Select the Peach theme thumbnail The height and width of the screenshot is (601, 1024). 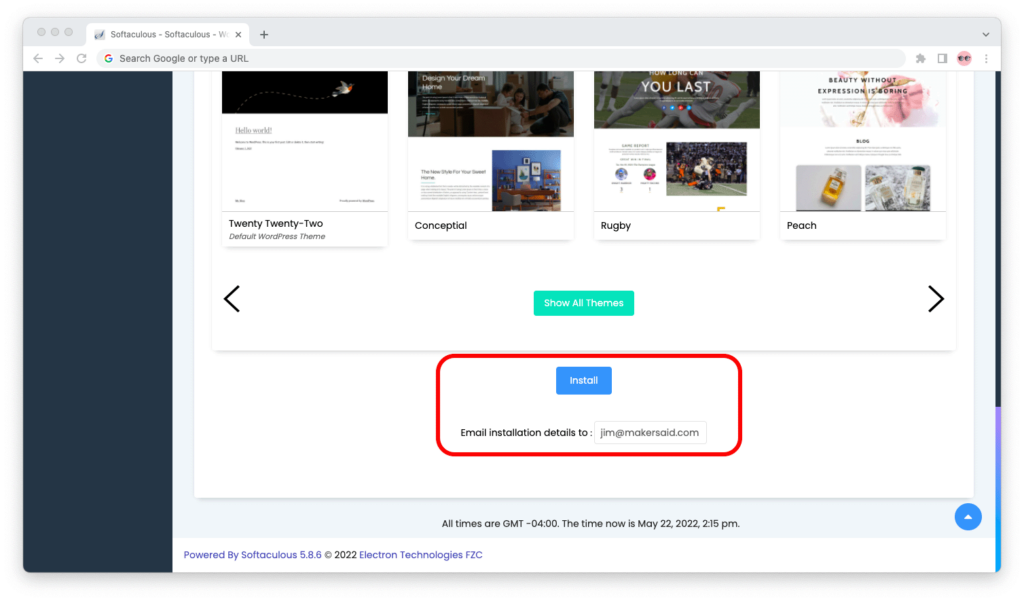point(863,141)
